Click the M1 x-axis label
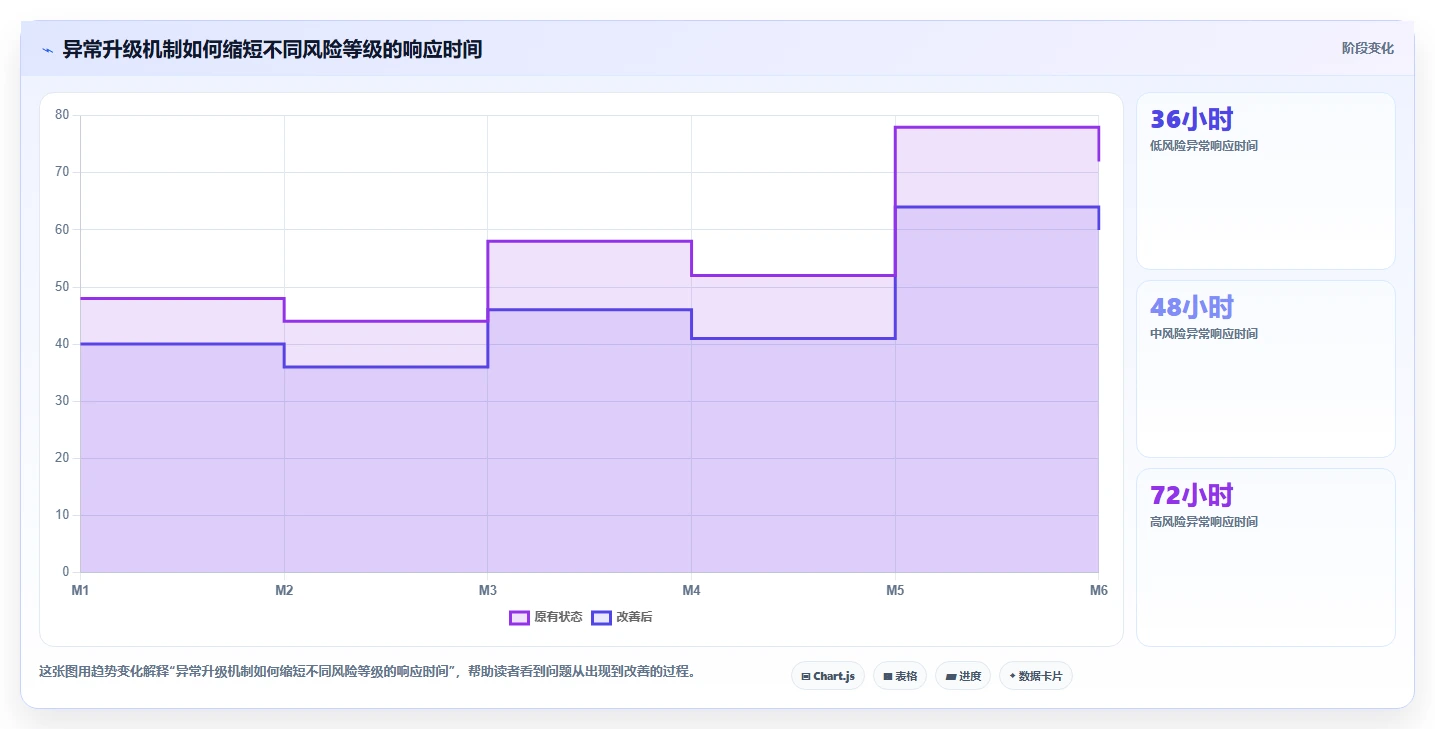This screenshot has width=1435, height=729. tap(80, 591)
